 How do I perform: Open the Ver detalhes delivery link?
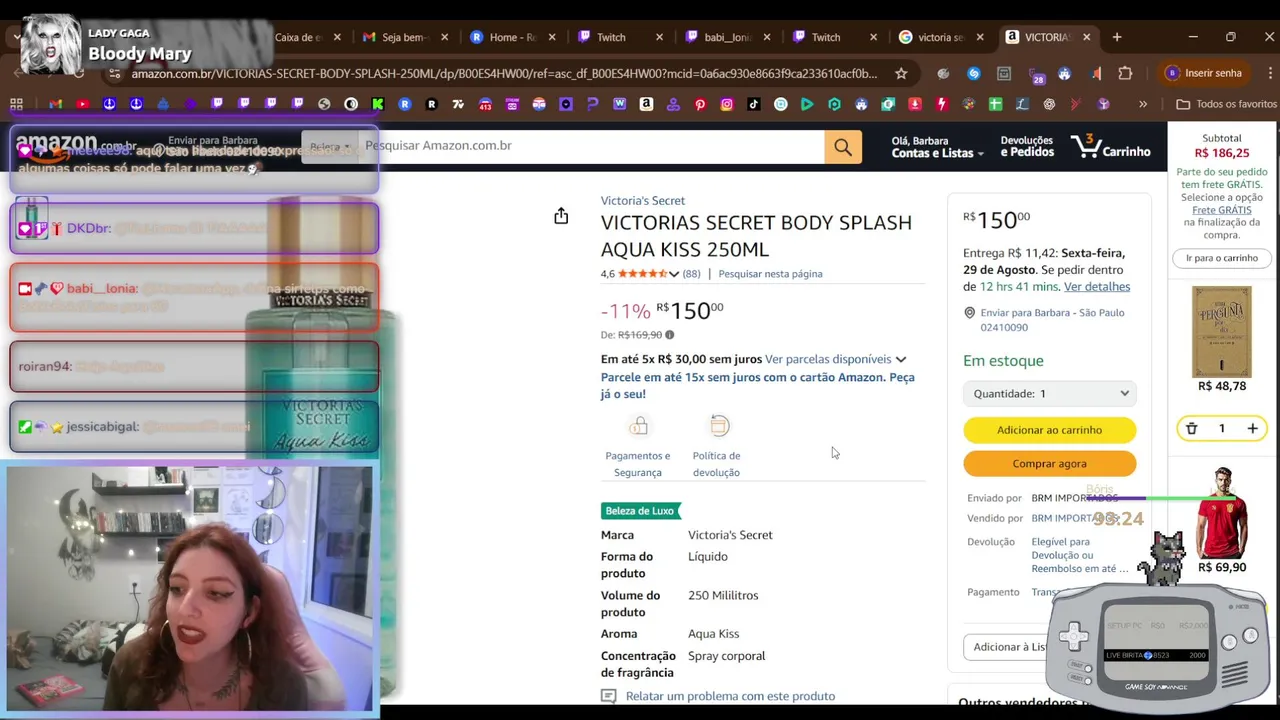(x=1096, y=287)
